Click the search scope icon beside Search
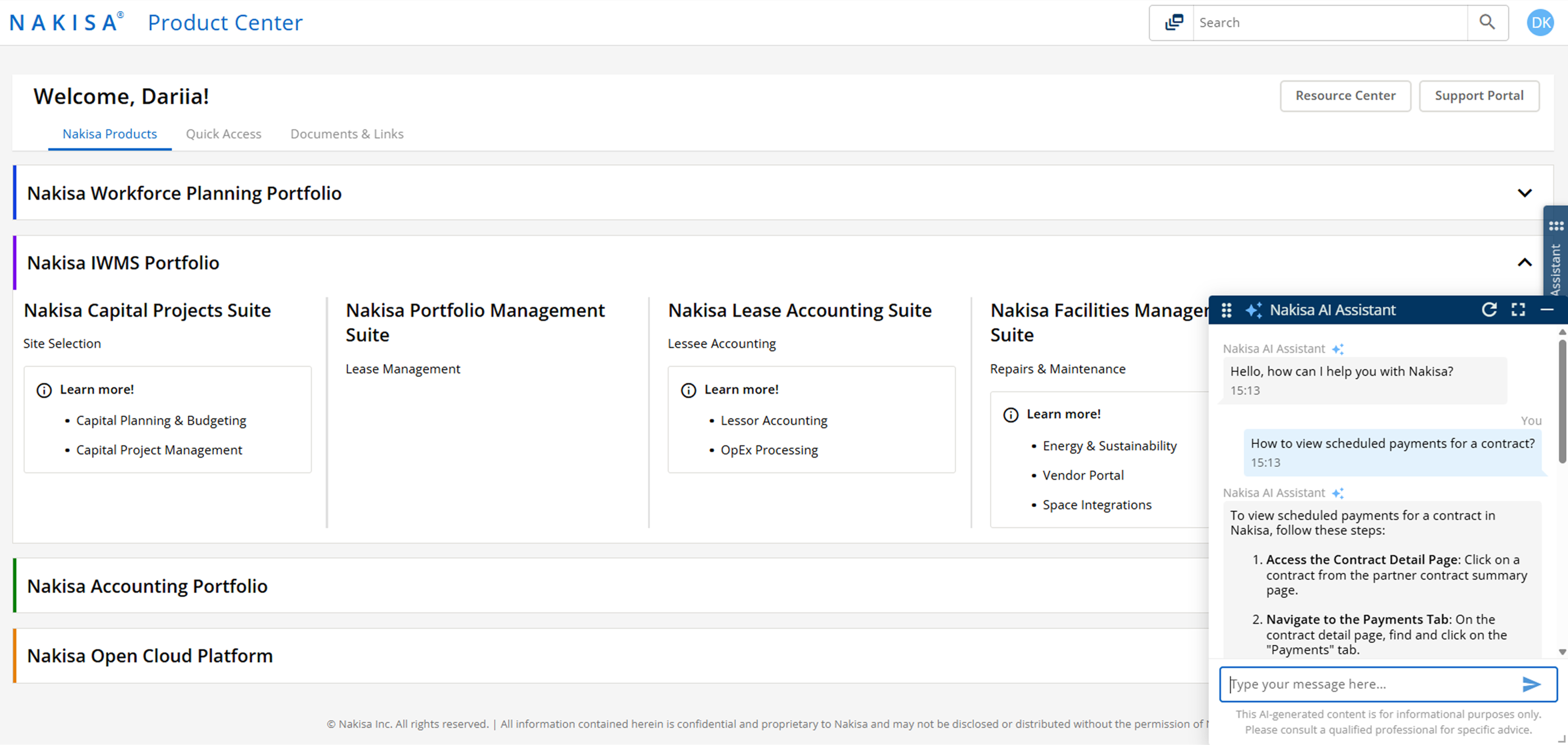Image resolution: width=1568 pixels, height=745 pixels. pos(1173,23)
